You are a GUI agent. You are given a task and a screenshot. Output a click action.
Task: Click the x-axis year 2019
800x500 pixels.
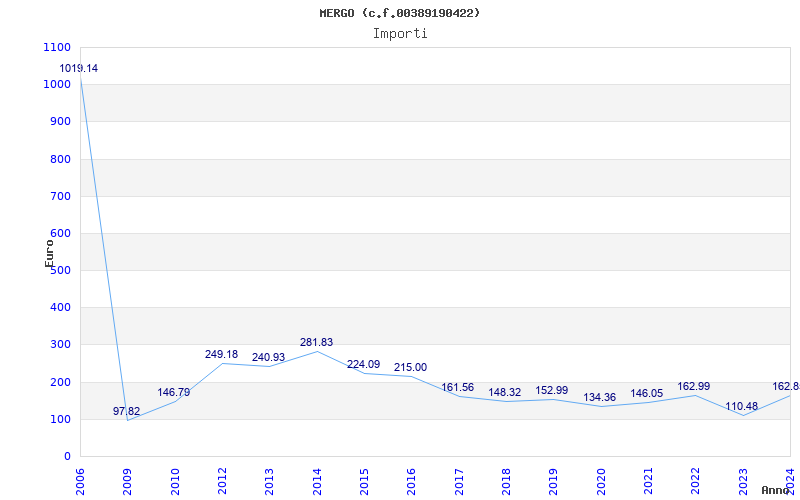point(553,482)
